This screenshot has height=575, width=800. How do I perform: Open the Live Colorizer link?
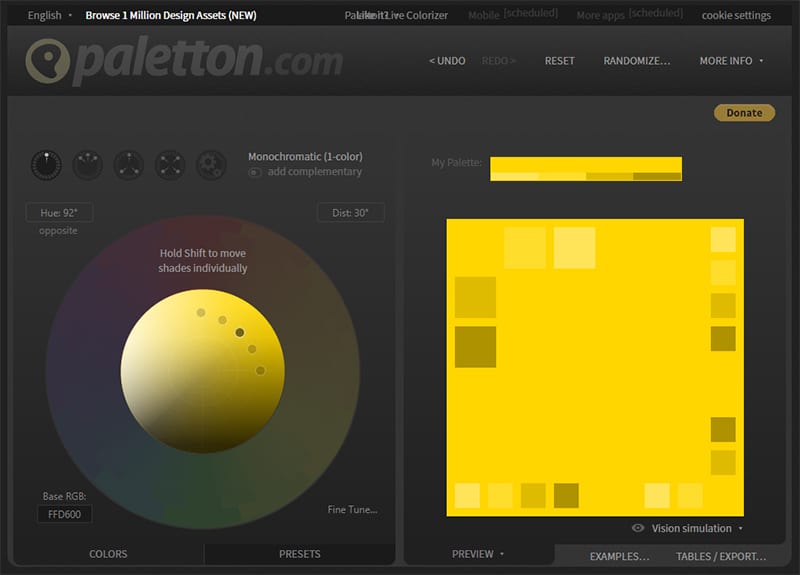click(x=416, y=15)
